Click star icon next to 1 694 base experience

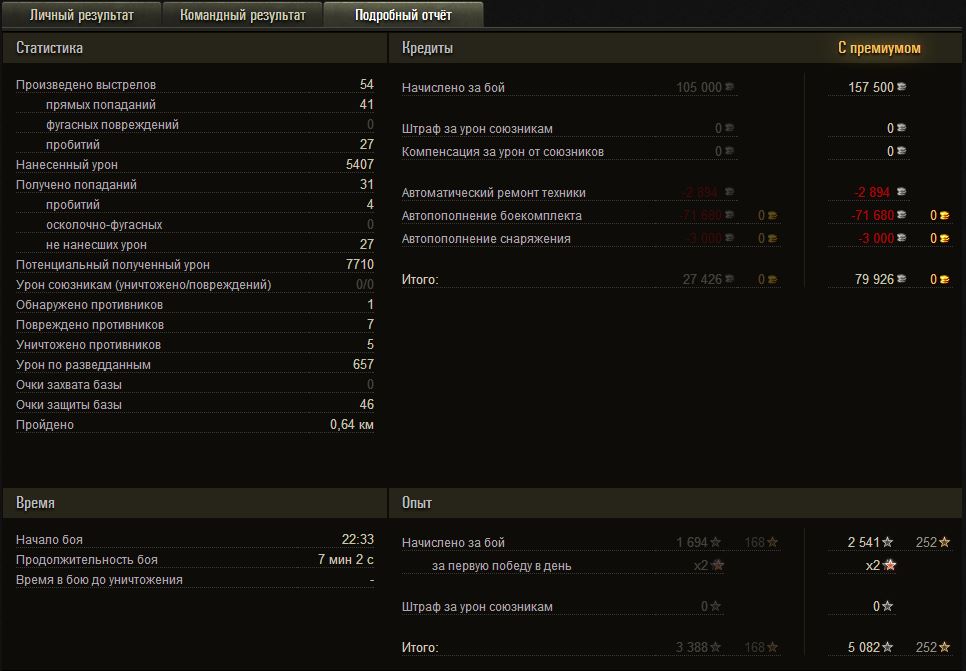[716, 543]
